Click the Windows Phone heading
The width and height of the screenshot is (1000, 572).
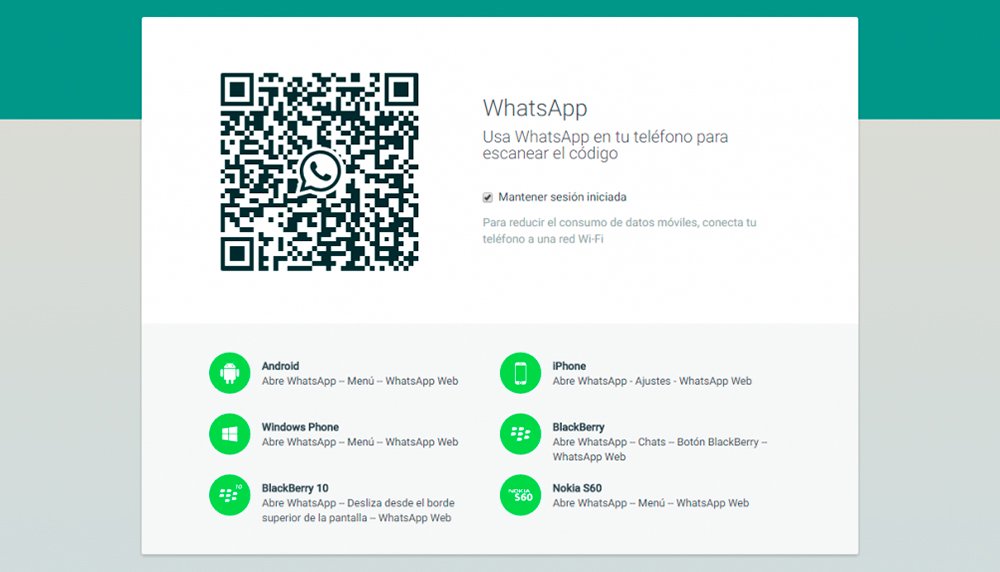(x=300, y=427)
